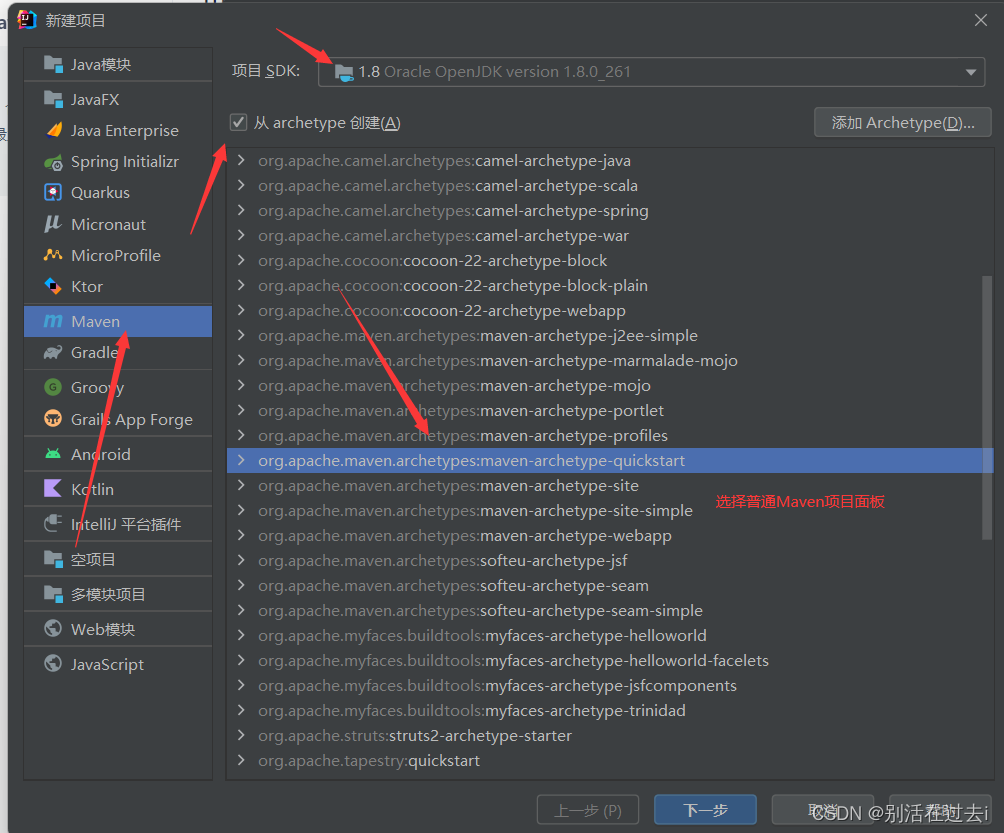1004x833 pixels.
Task: Click the 上一步 (P) button
Action: (x=588, y=811)
